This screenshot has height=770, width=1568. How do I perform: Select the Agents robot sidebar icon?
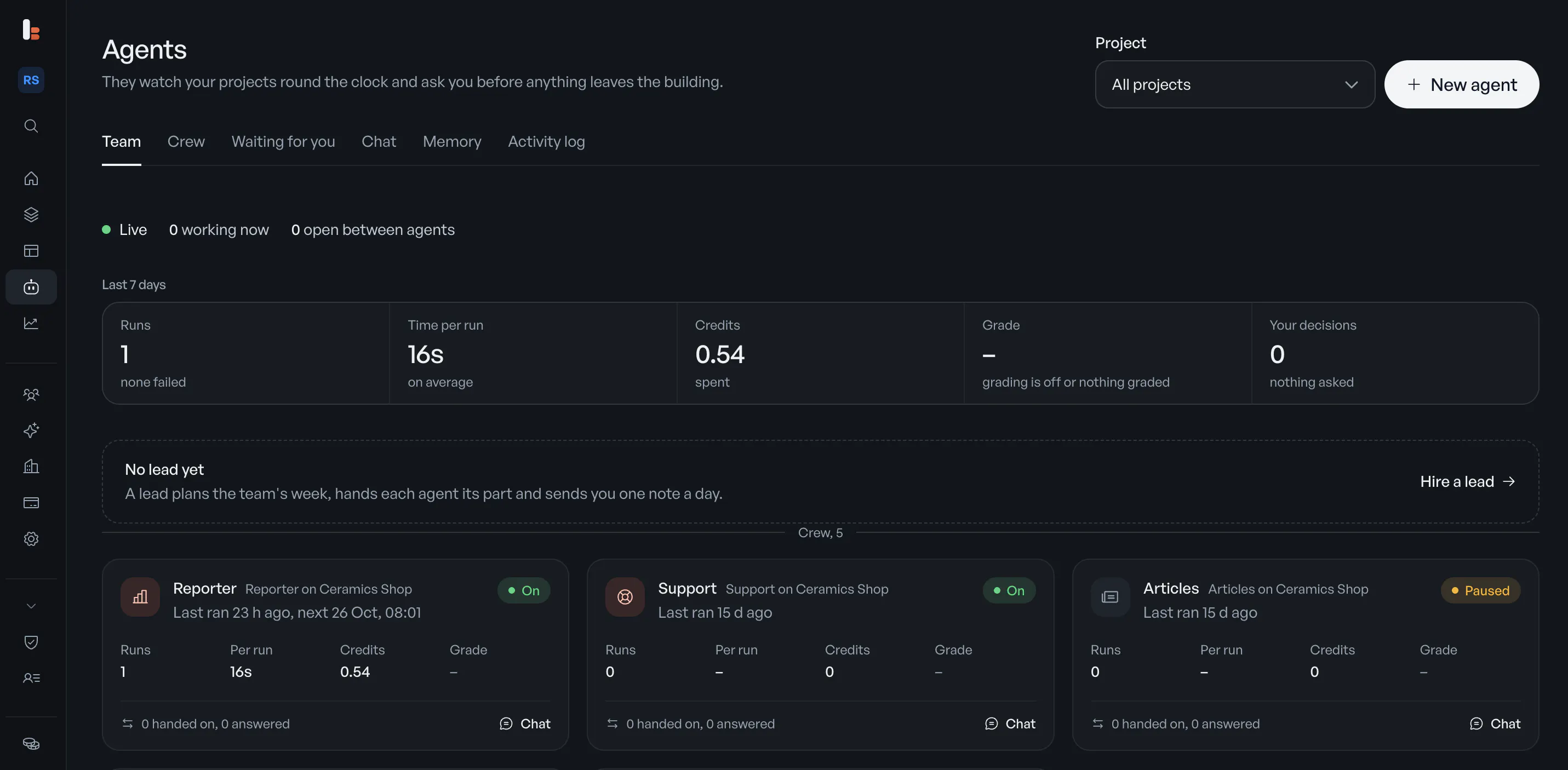point(31,286)
